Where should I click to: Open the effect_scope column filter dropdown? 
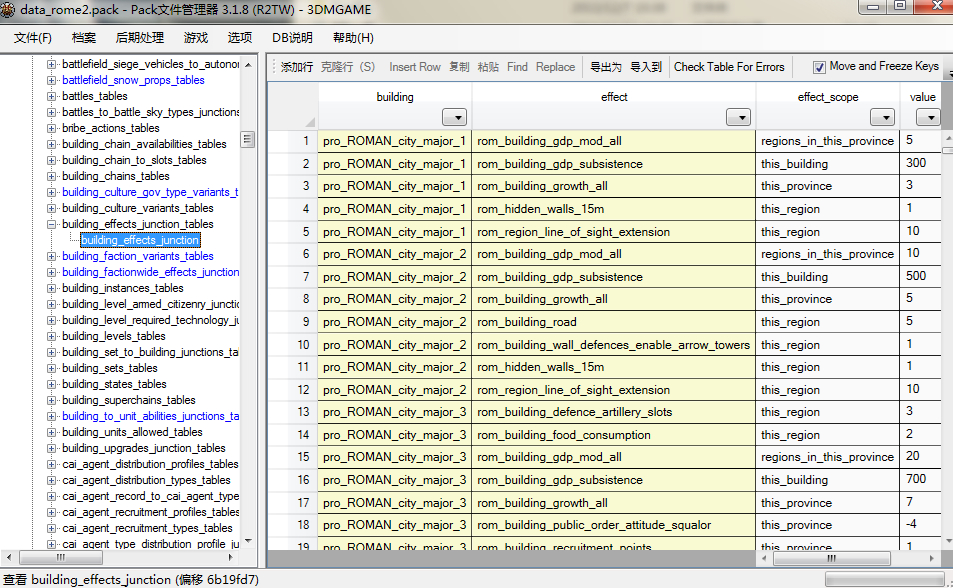tap(882, 117)
